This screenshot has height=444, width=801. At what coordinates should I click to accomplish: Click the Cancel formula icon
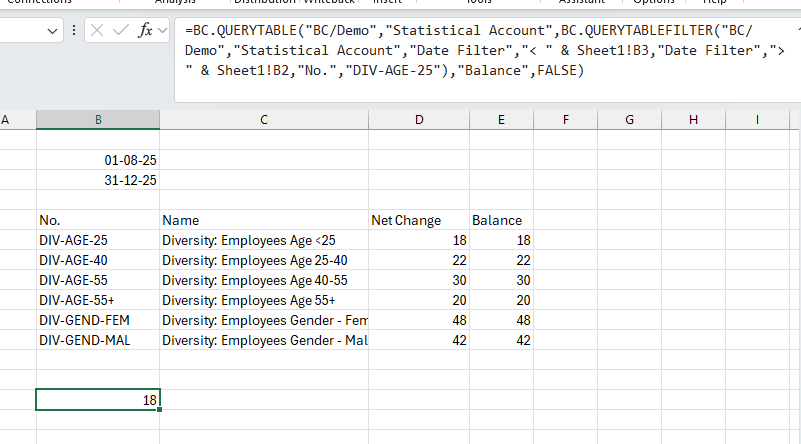(x=97, y=31)
